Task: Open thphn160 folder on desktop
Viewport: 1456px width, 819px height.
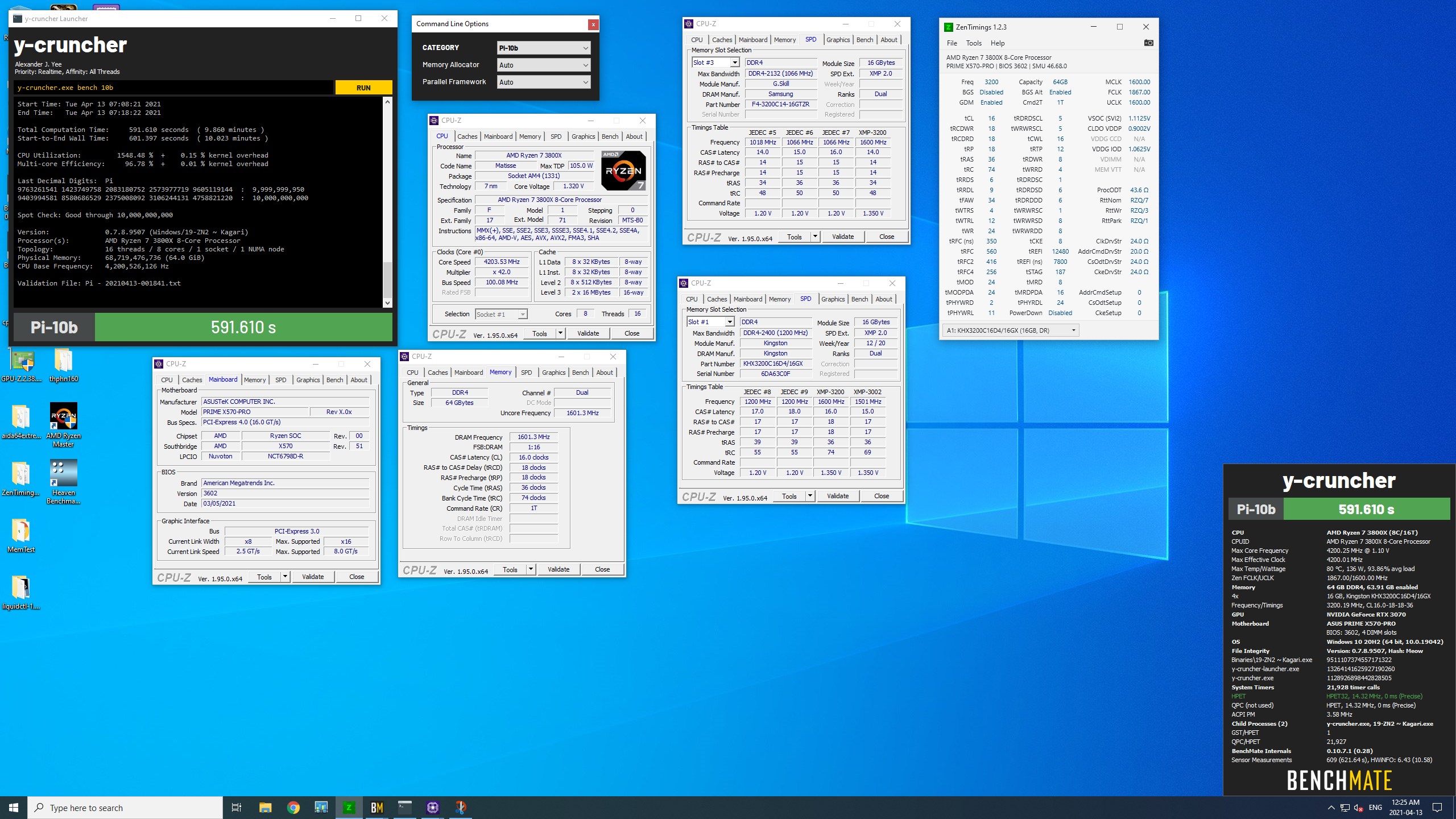Action: point(63,365)
